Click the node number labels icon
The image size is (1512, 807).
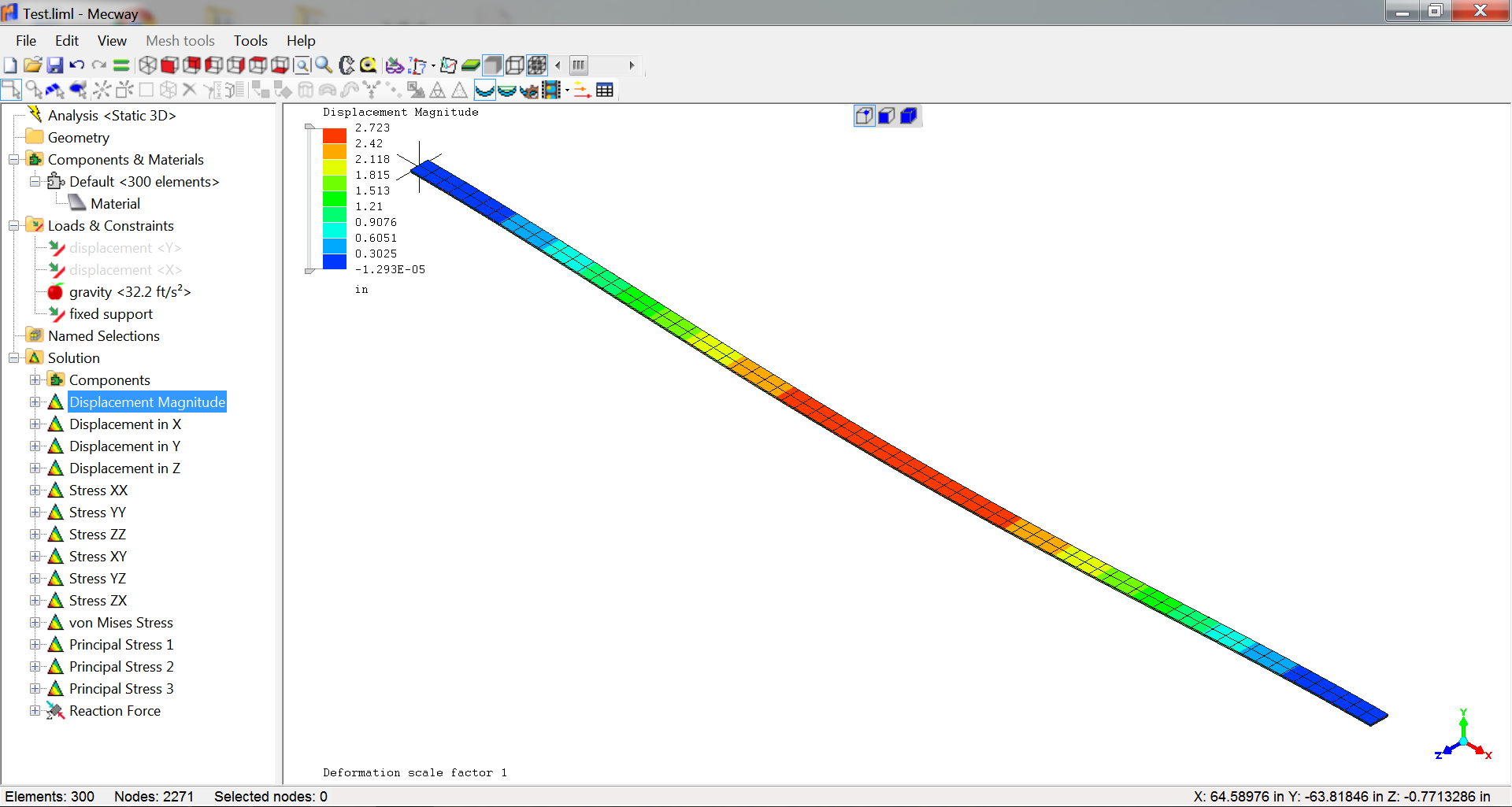pyautogui.click(x=417, y=65)
